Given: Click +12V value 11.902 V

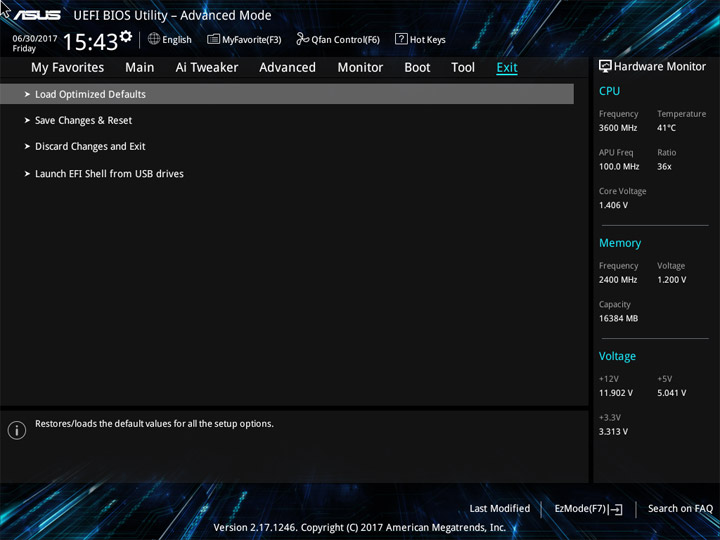Looking at the screenshot, I should coord(615,393).
